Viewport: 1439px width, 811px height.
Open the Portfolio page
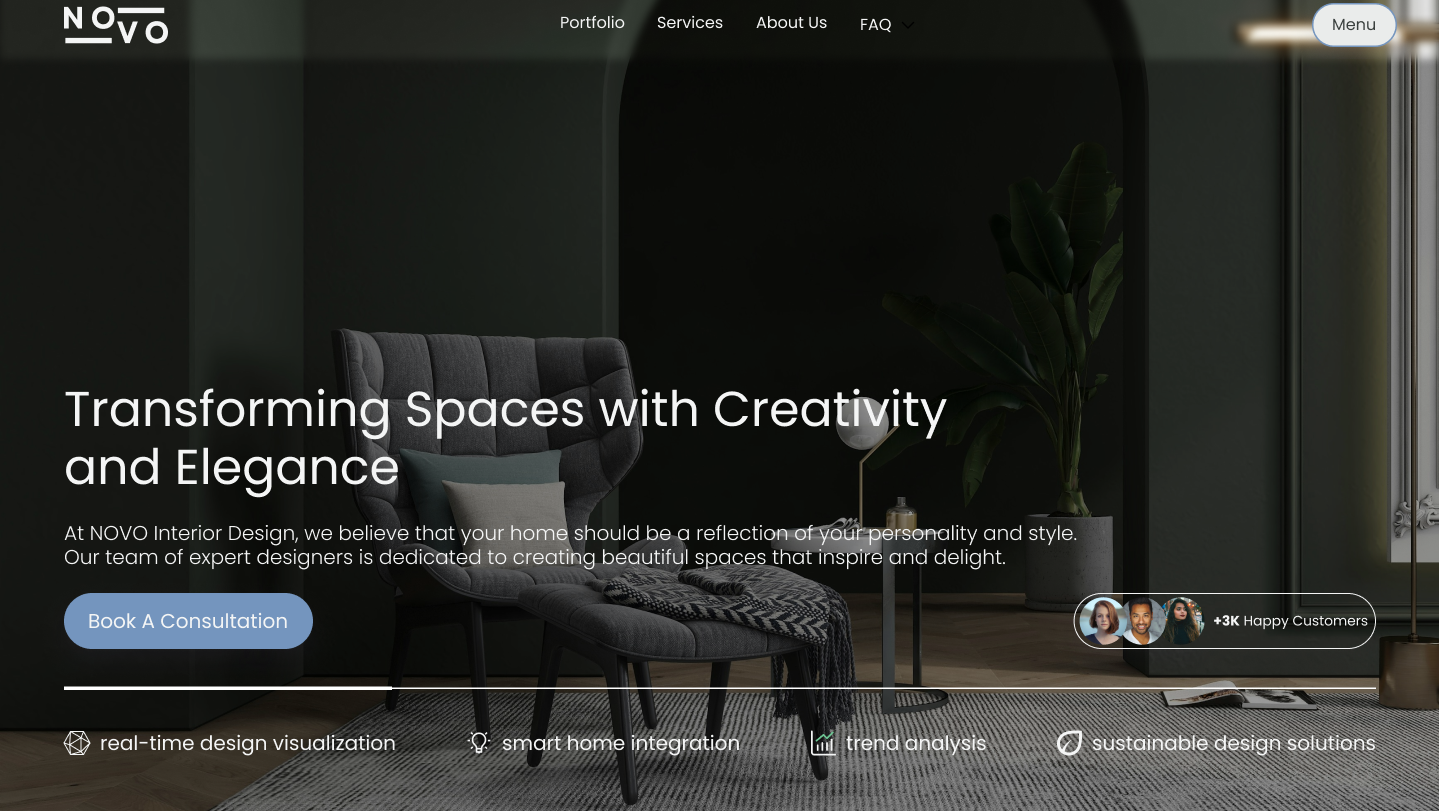592,23
